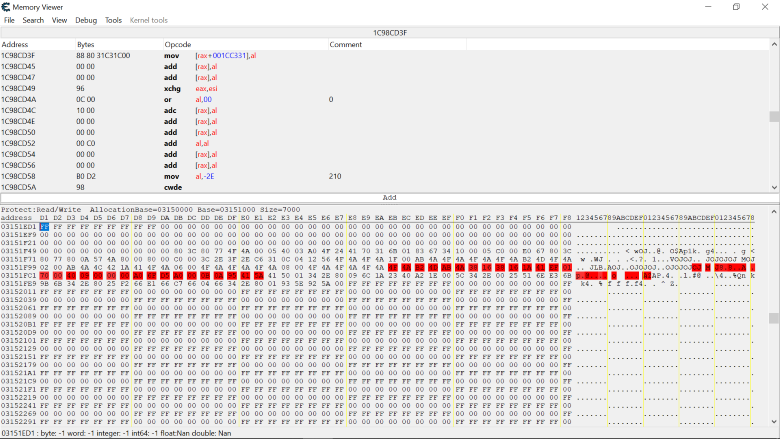
Task: Click the Comment column header
Action: point(397,44)
